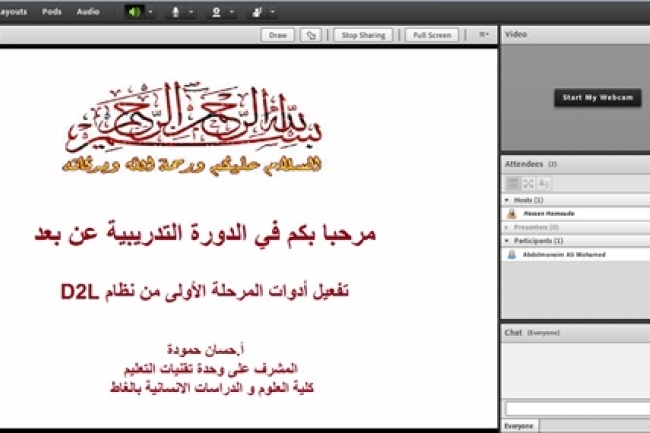Open the Audio menu

[88, 12]
